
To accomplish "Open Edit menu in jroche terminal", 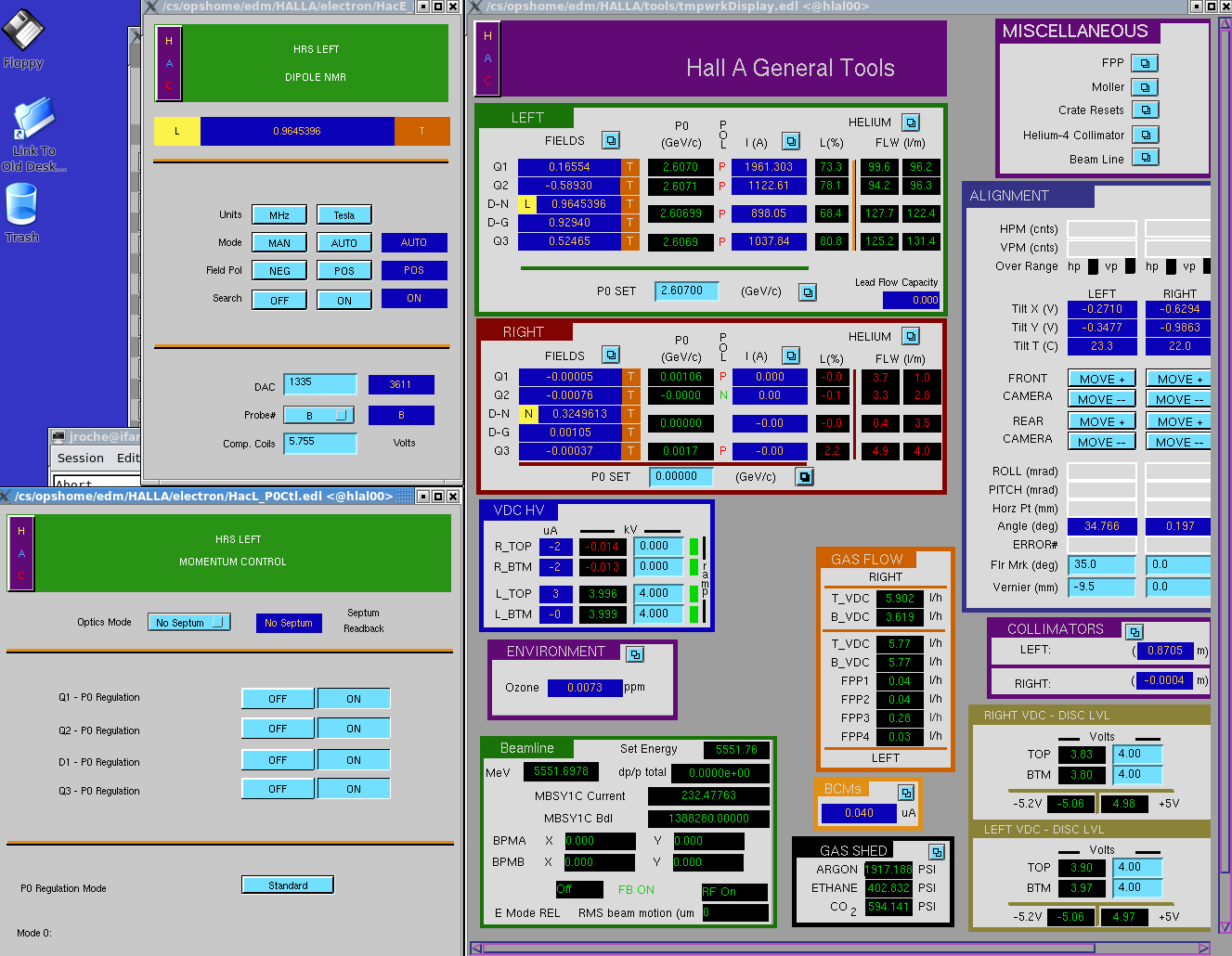I will click(128, 458).
